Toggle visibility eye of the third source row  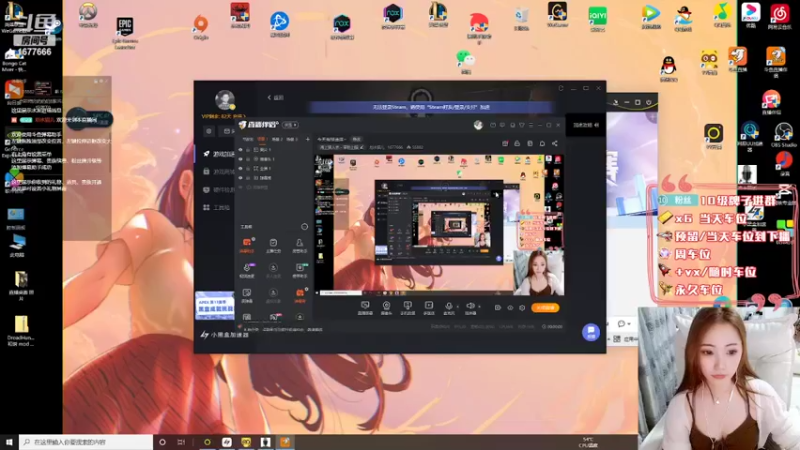(x=240, y=168)
